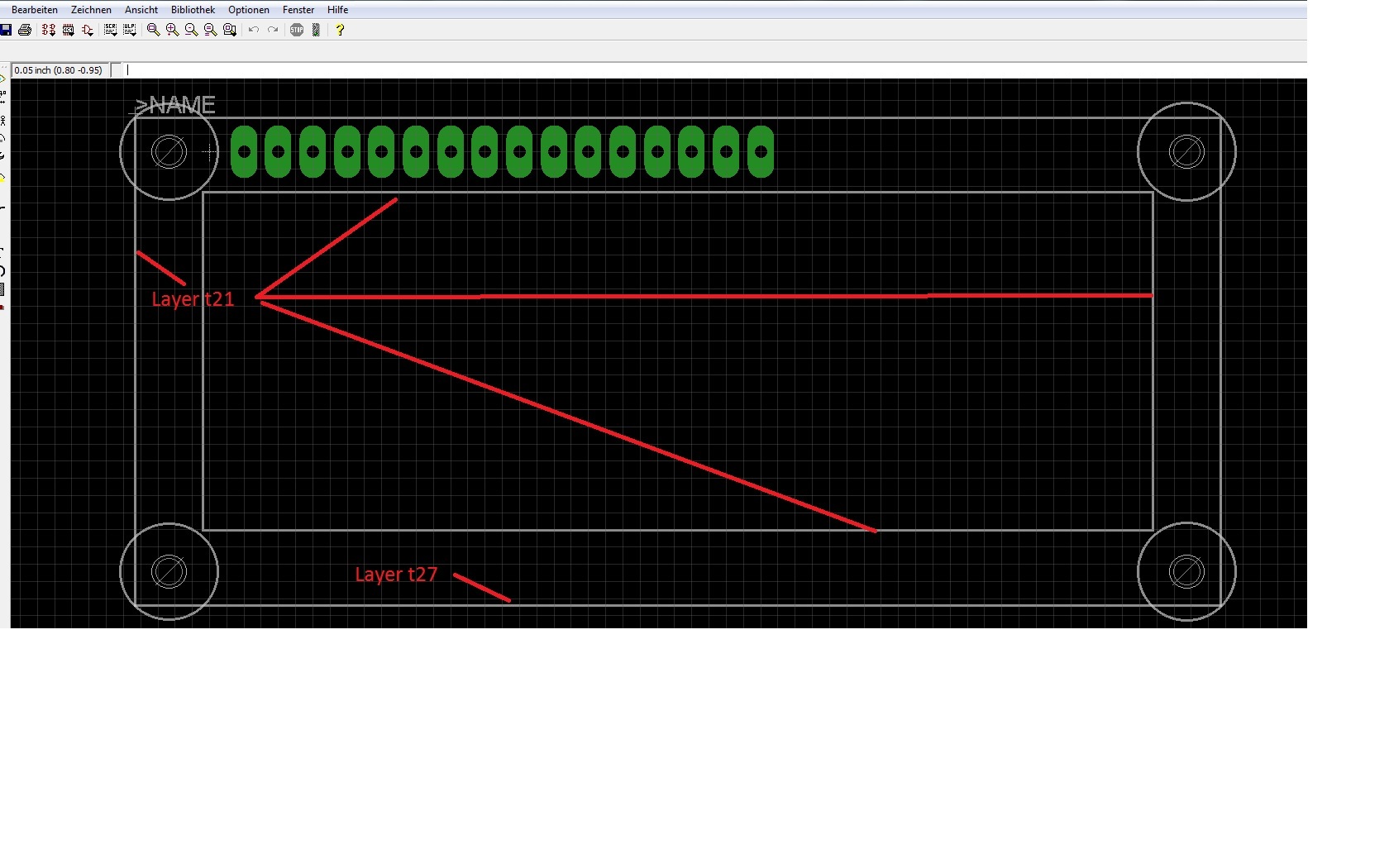The height and width of the screenshot is (868, 1389).
Task: Open the Symbol editor icon
Action: 88,30
